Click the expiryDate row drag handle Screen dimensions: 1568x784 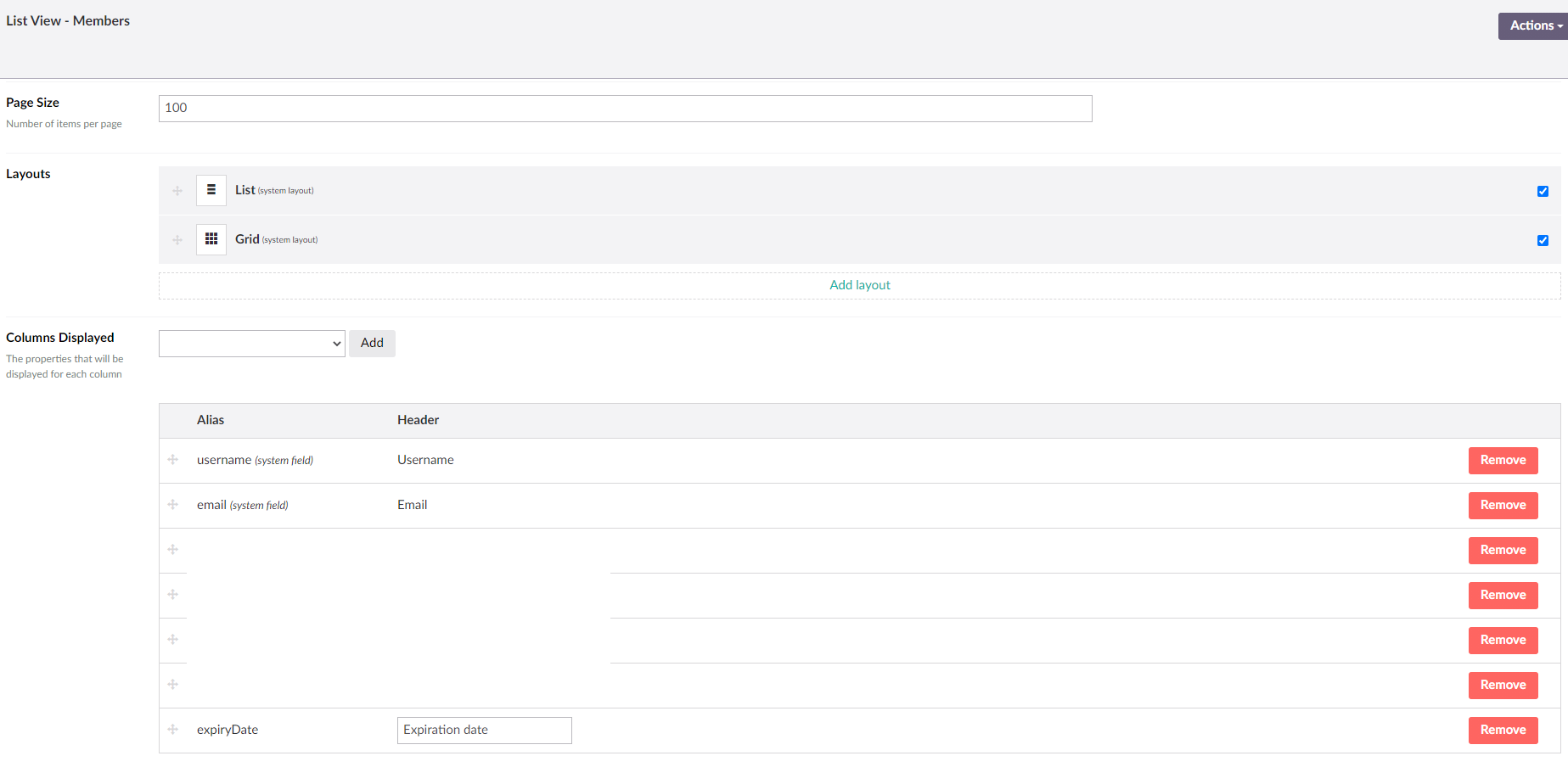pyautogui.click(x=173, y=730)
